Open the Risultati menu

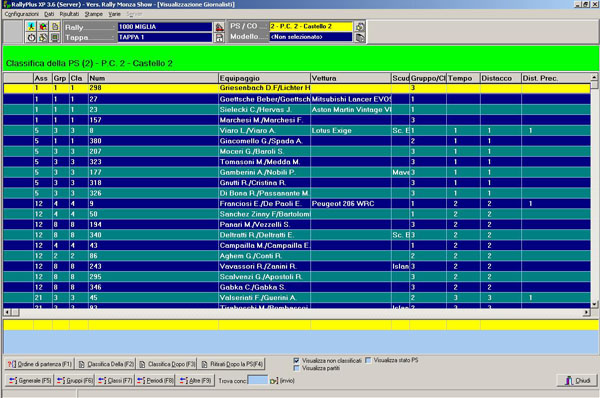tap(69, 14)
